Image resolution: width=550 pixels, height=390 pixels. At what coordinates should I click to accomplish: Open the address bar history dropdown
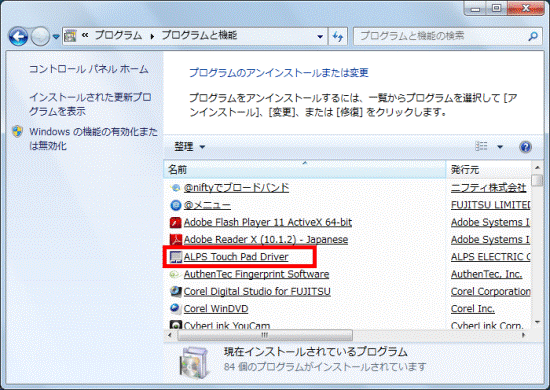click(x=320, y=36)
